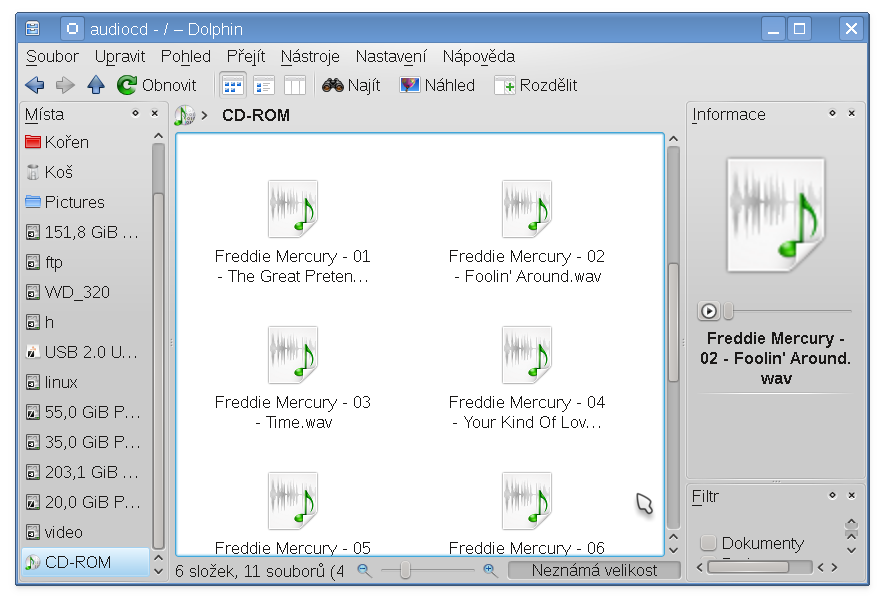Viewport: 885px width, 604px height.
Task: Click the Neznámá velikost space bar
Action: 594,571
